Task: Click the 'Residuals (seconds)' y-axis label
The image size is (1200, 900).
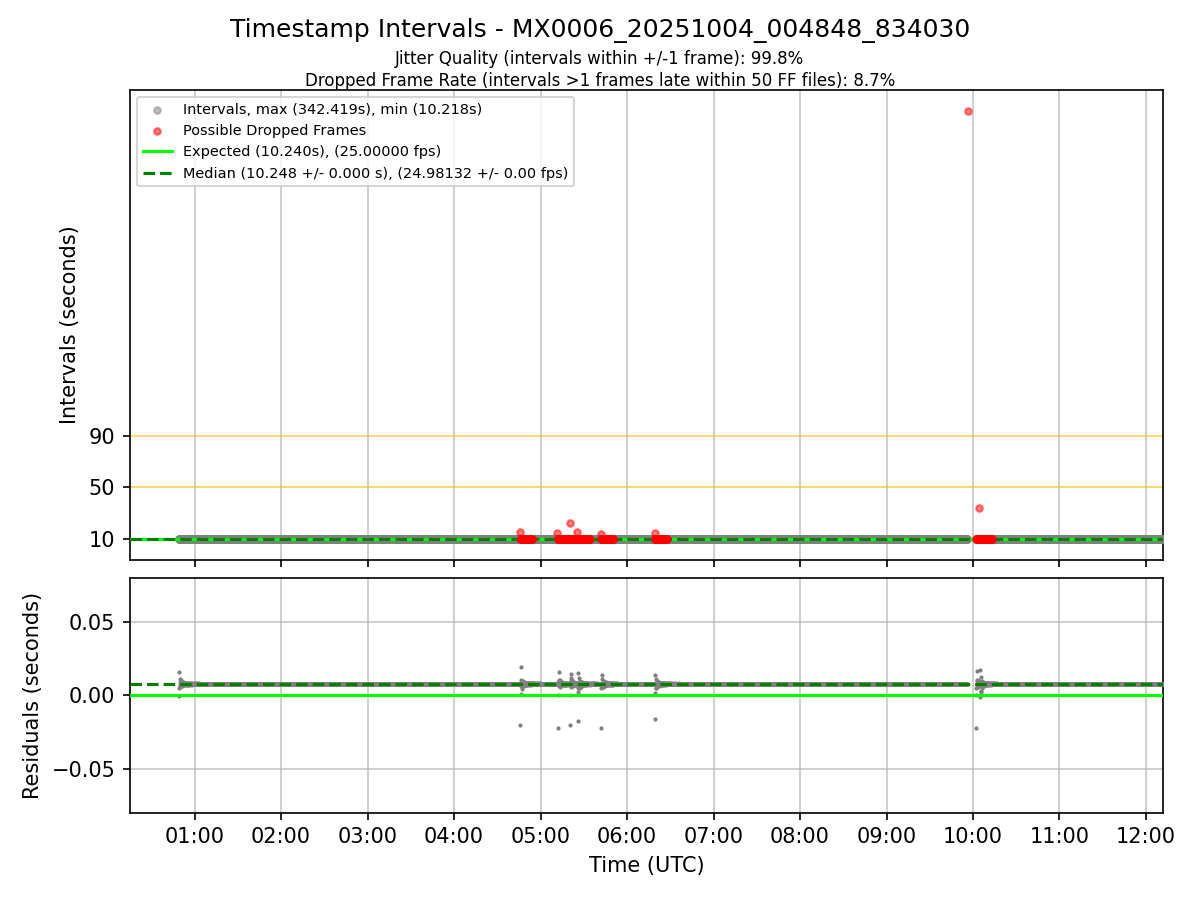Action: pyautogui.click(x=32, y=696)
